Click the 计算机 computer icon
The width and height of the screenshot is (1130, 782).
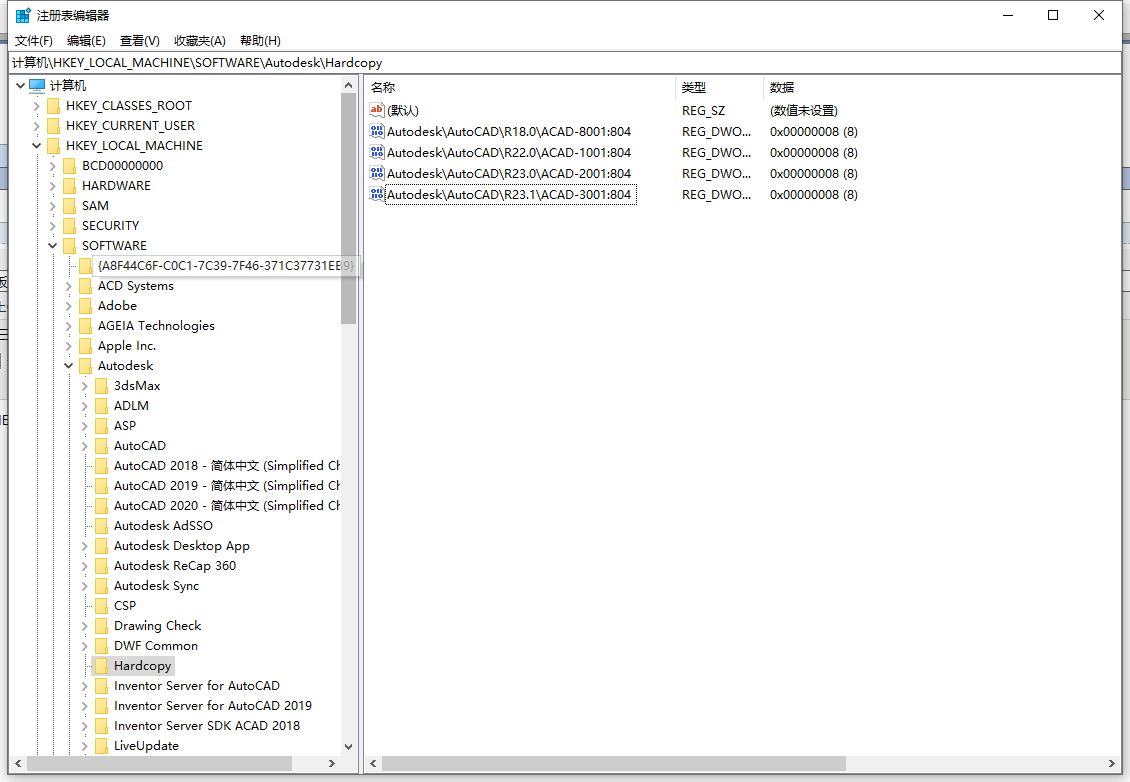(x=37, y=86)
